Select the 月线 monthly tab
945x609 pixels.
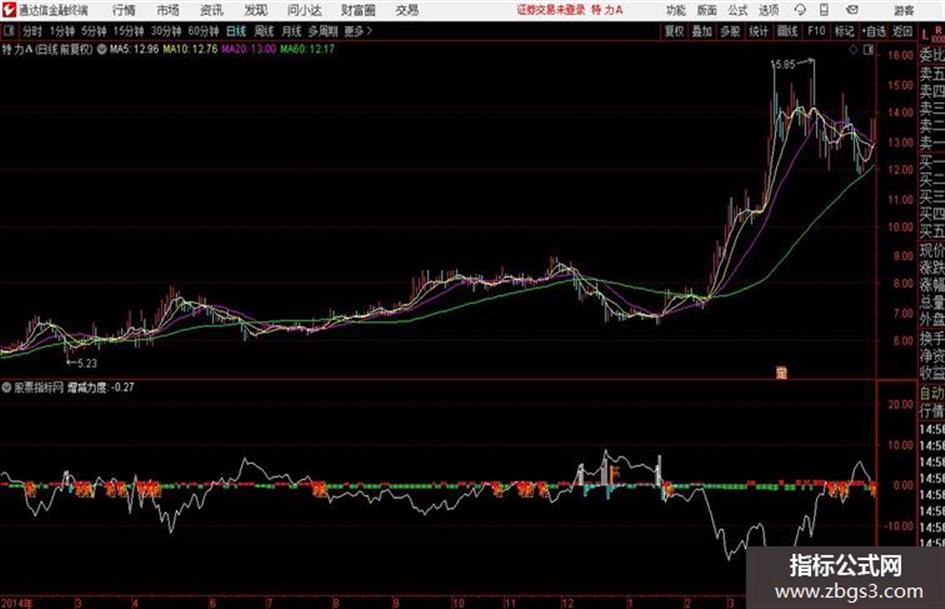tap(292, 31)
